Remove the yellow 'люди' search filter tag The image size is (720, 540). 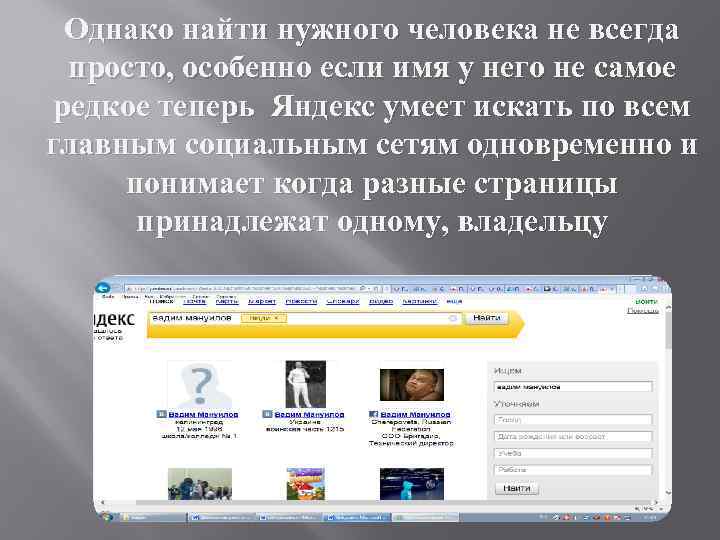tap(276, 318)
